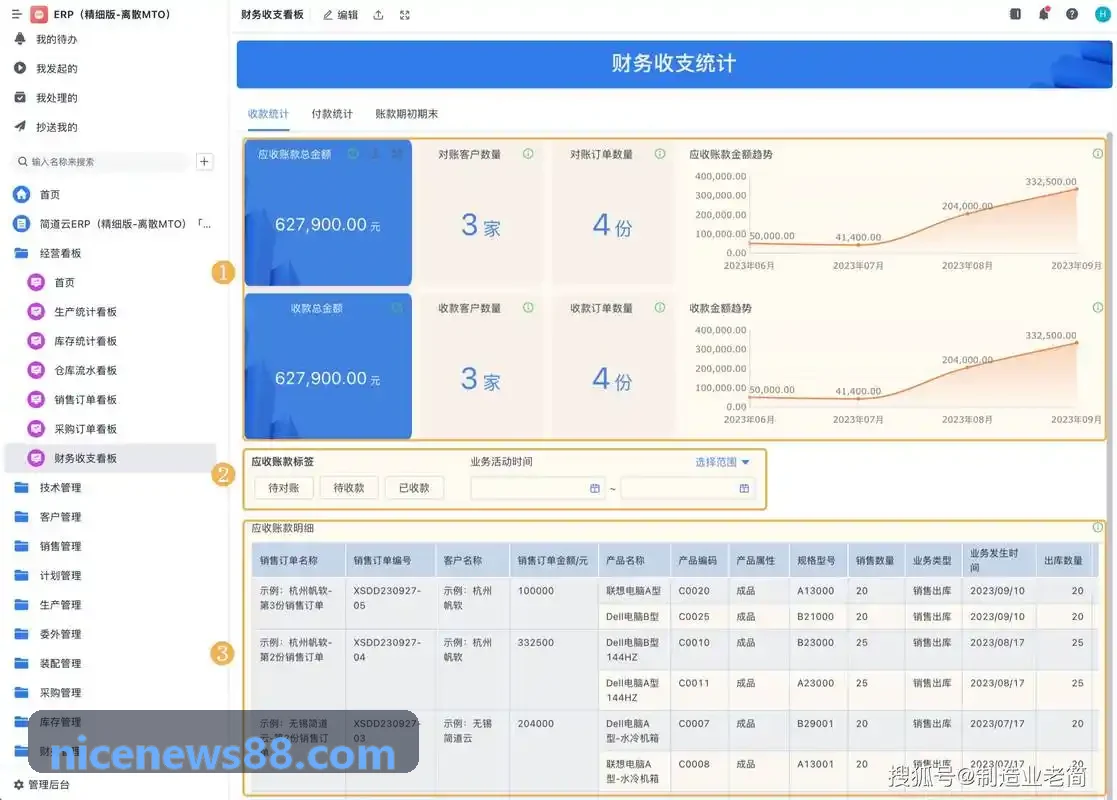Open 管理后台 settings
Screen dimensions: 1117x800
(42, 784)
